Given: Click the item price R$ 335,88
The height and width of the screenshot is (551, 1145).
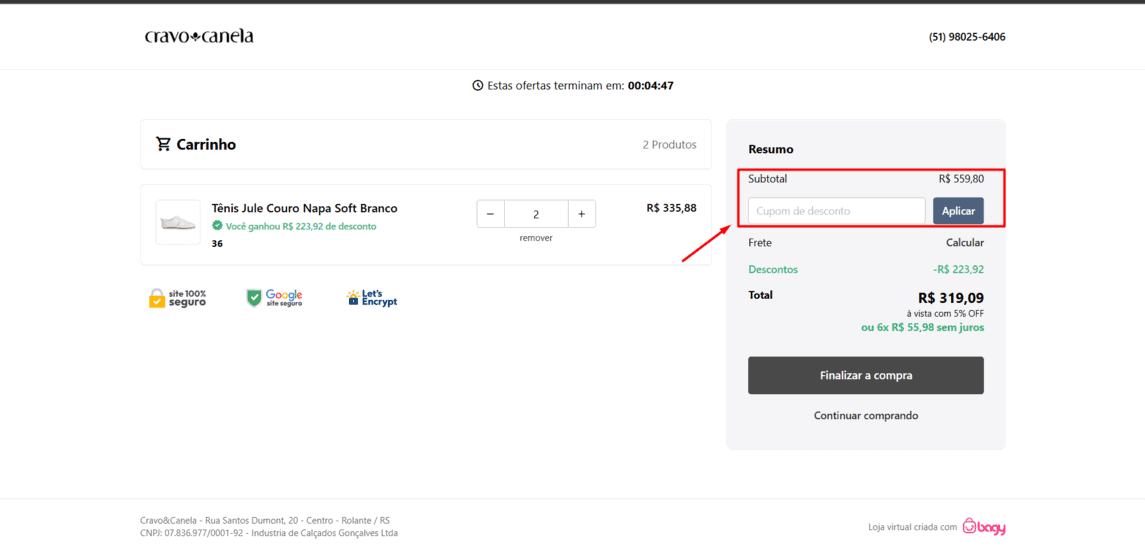Looking at the screenshot, I should (x=671, y=208).
